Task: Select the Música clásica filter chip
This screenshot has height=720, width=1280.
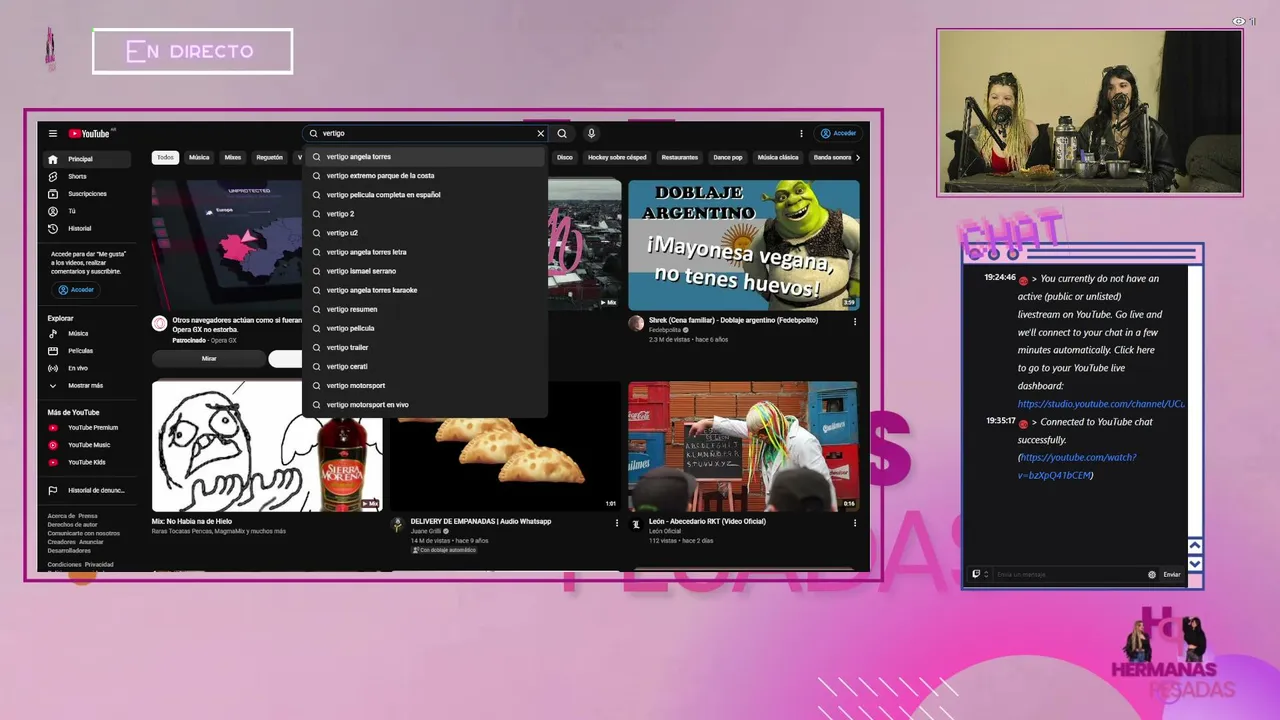Action: [778, 157]
